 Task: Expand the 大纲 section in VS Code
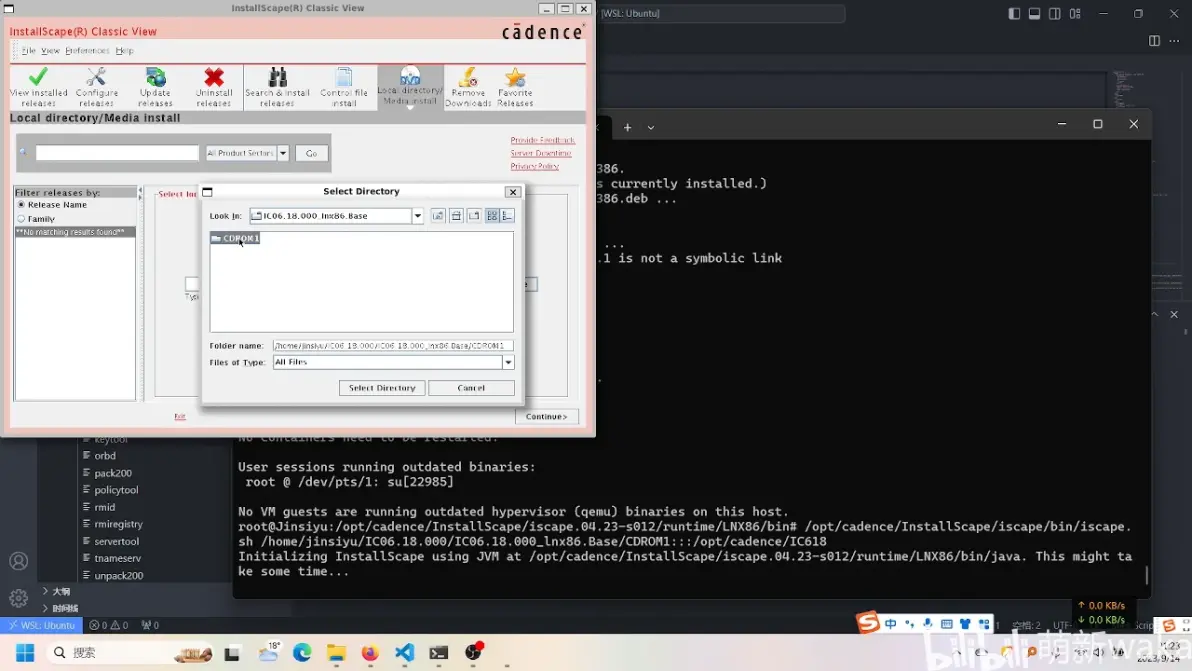tap(57, 591)
